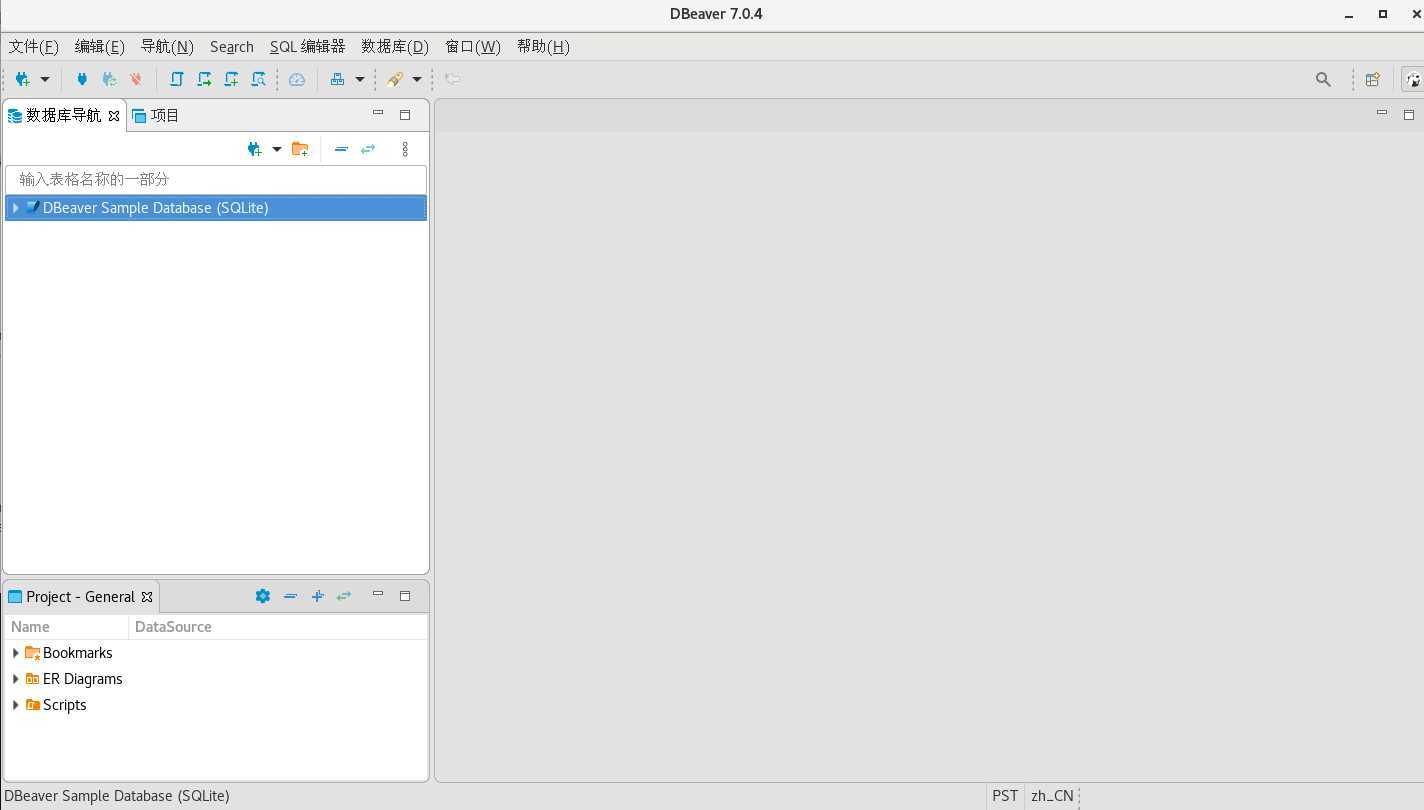Open the 编辑(E) menu

tap(100, 47)
